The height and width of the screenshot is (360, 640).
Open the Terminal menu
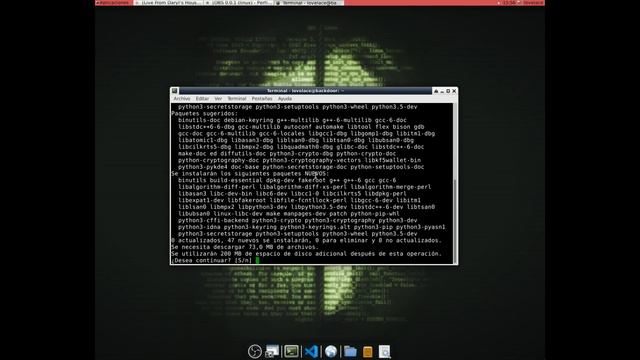[237, 99]
